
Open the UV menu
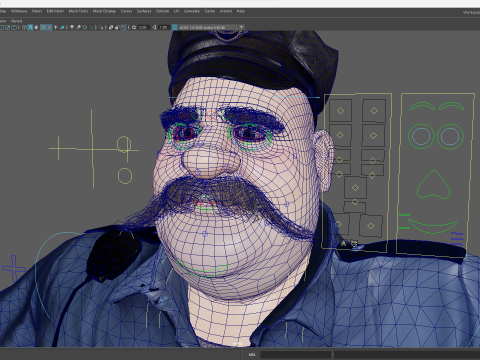tap(176, 11)
